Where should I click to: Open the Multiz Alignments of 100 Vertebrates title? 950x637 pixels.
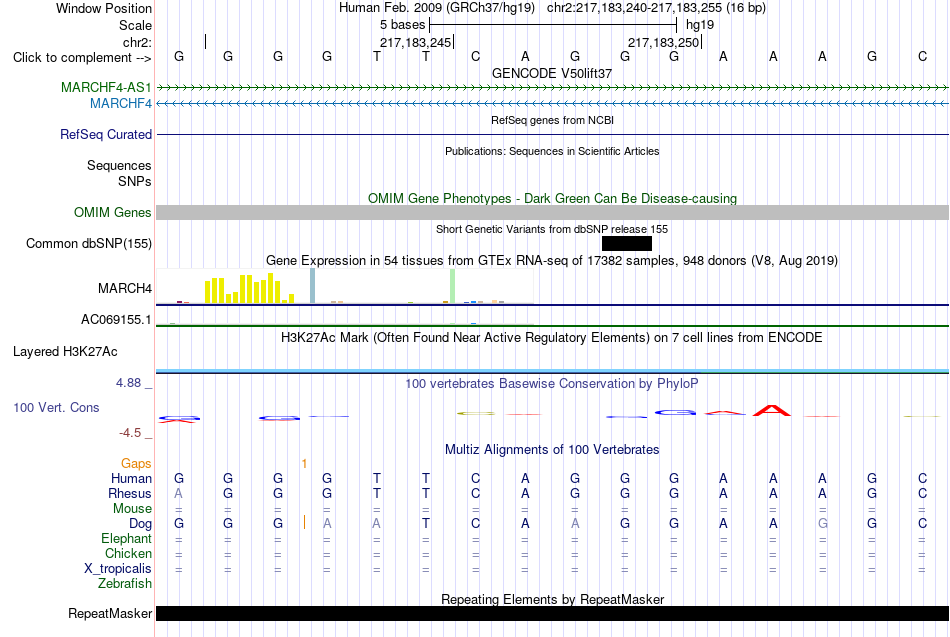552,450
